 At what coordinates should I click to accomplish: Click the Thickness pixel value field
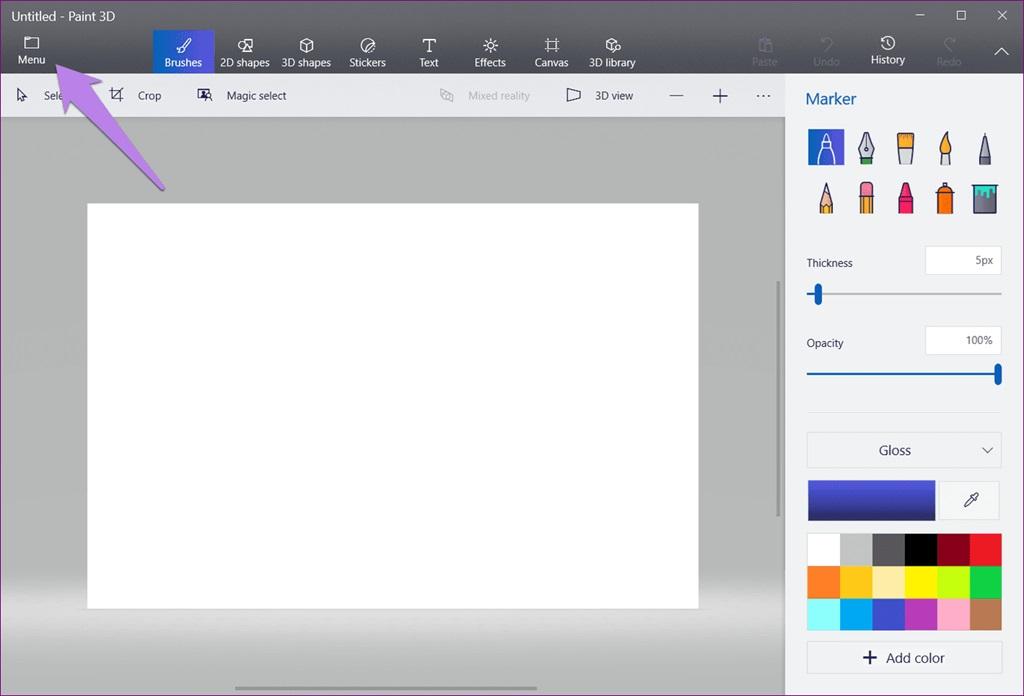pos(963,261)
